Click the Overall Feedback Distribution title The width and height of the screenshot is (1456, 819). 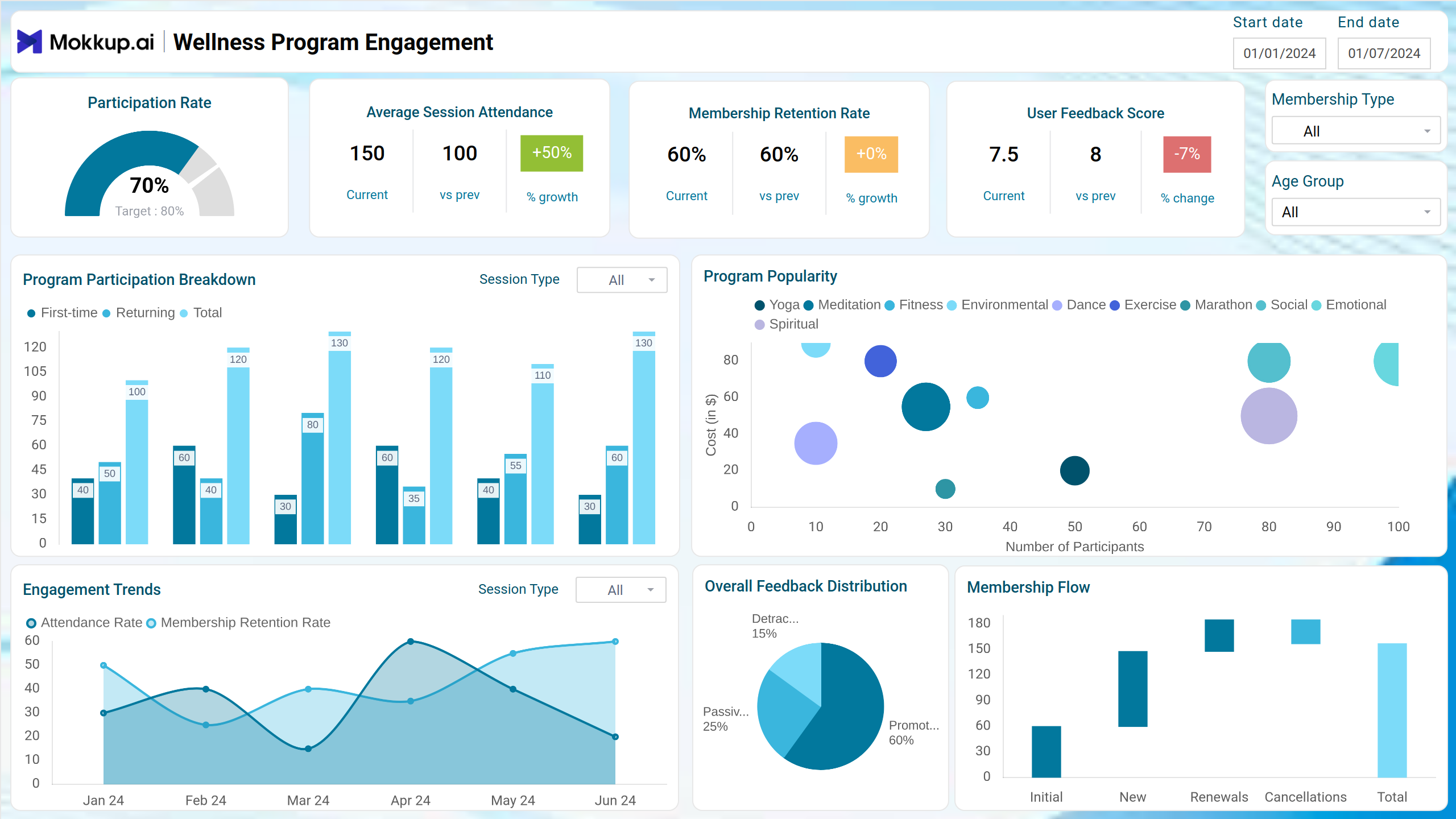tap(806, 586)
